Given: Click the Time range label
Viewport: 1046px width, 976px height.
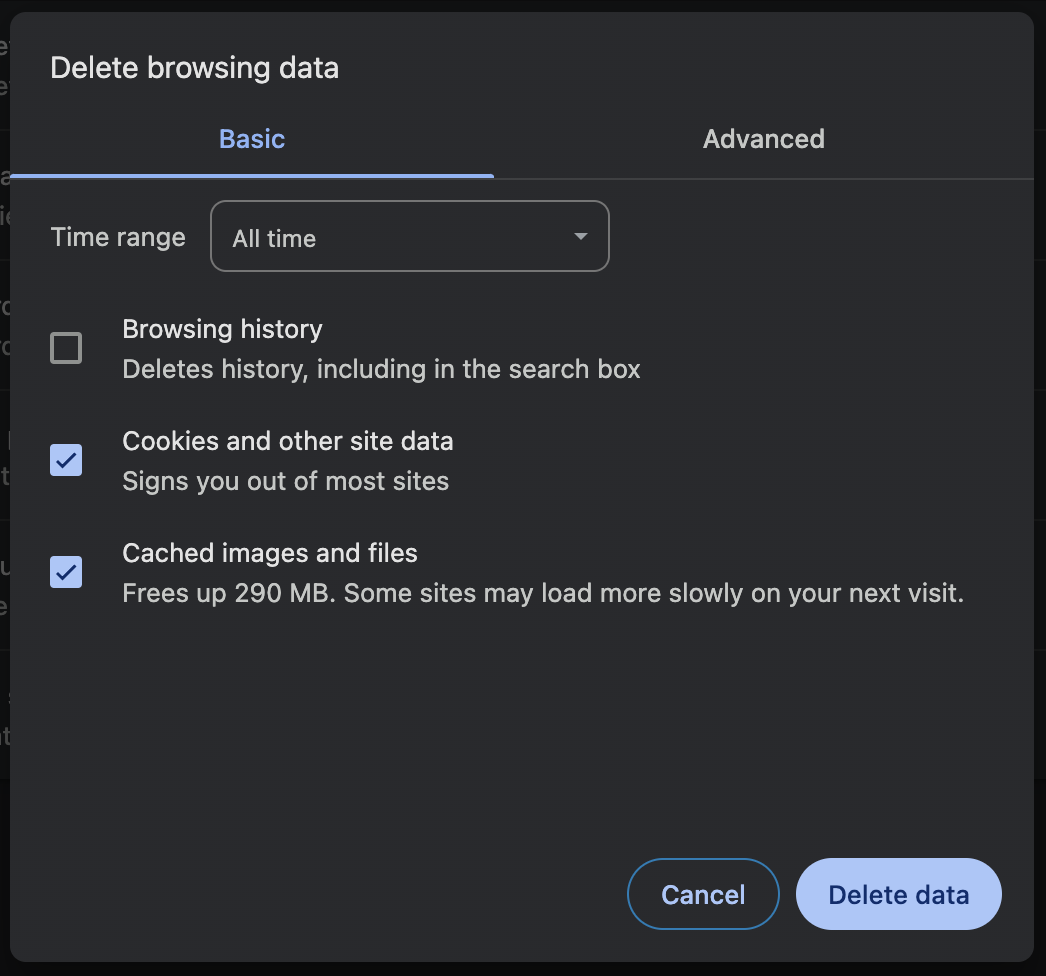Looking at the screenshot, I should 117,236.
